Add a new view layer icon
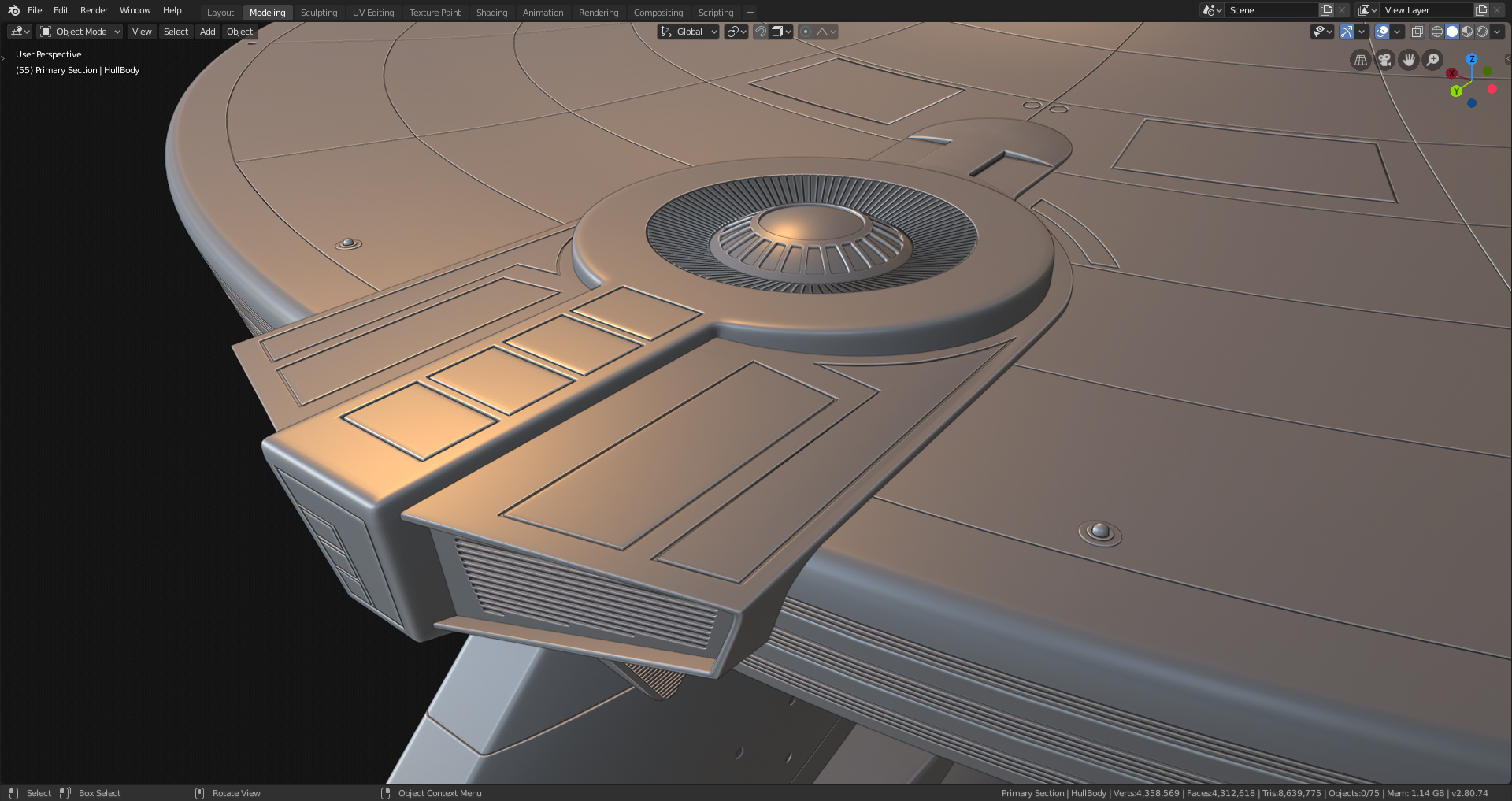 point(1481,10)
